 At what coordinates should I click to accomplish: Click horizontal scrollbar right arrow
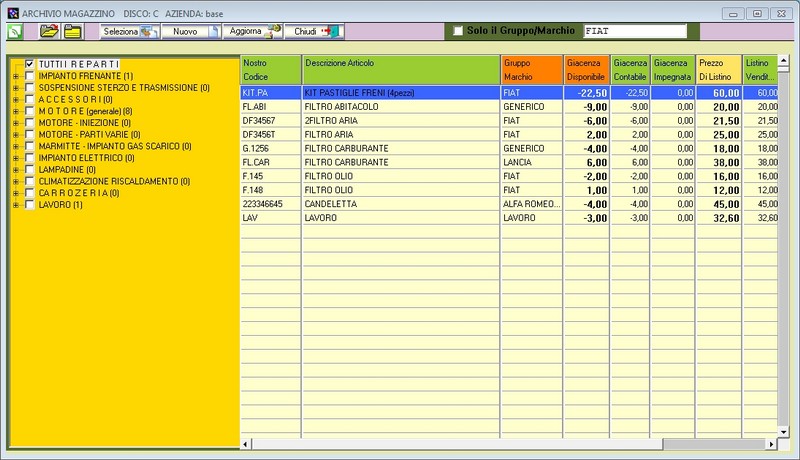pos(771,444)
